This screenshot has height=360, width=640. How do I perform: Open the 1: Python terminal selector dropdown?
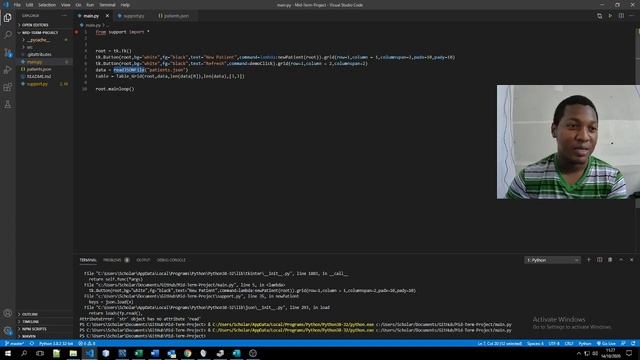pyautogui.click(x=552, y=260)
